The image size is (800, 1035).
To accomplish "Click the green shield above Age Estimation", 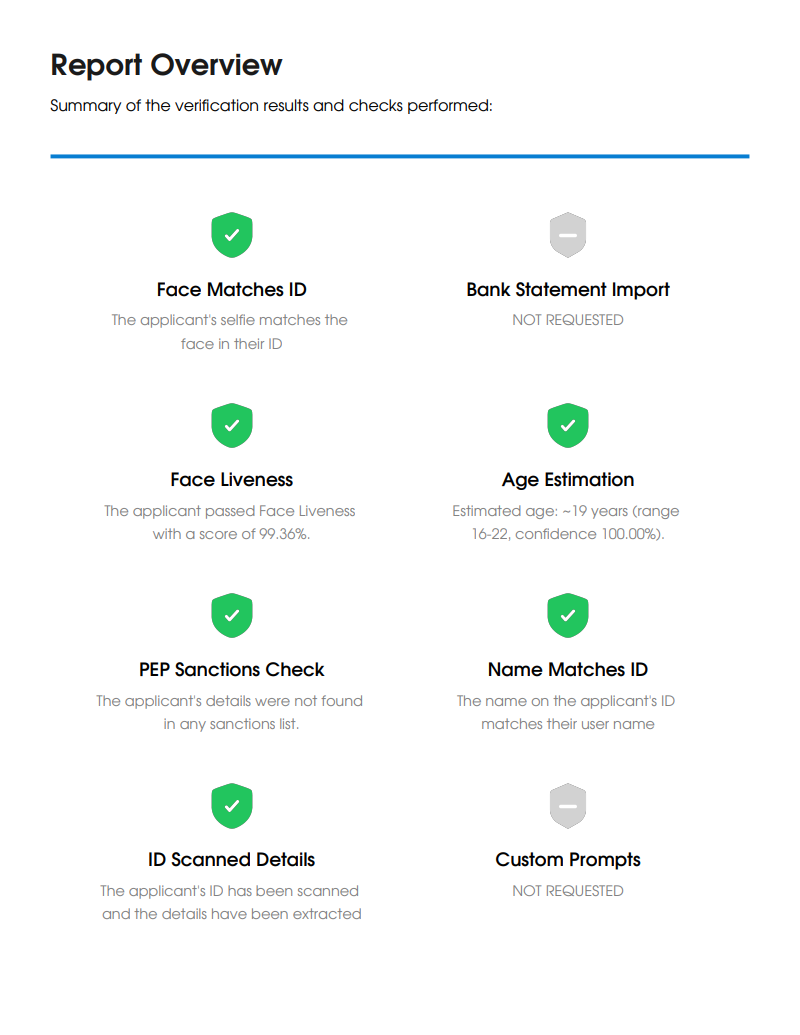I will 568,426.
